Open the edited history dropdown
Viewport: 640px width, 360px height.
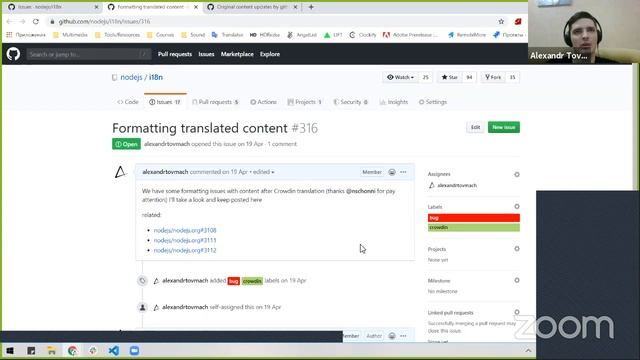[263, 172]
